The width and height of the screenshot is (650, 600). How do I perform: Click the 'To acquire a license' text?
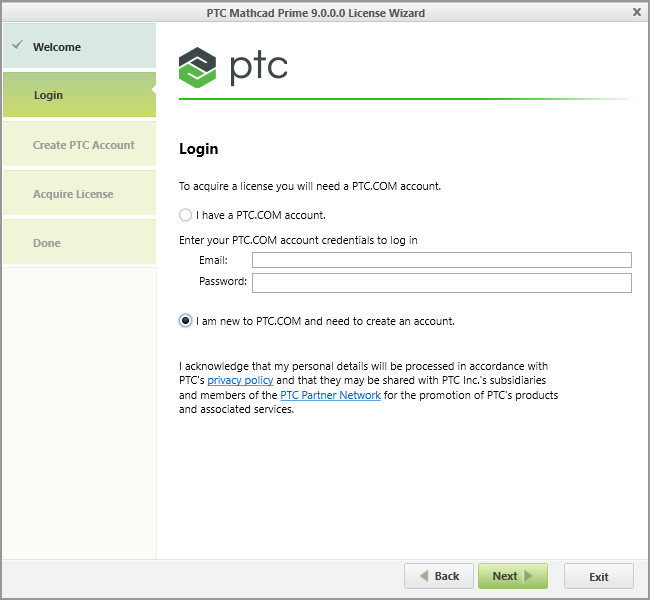[x=310, y=186]
